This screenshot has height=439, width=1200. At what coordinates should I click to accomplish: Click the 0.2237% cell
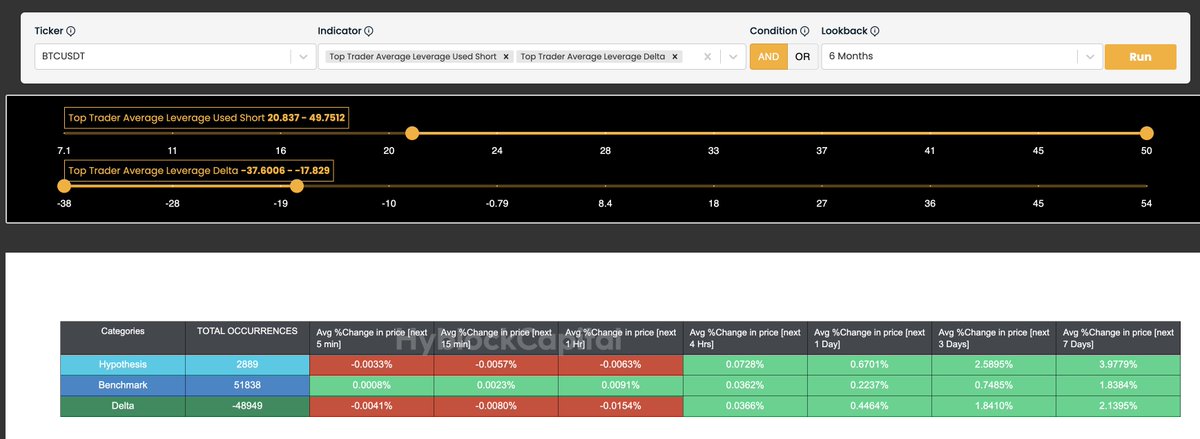point(869,384)
